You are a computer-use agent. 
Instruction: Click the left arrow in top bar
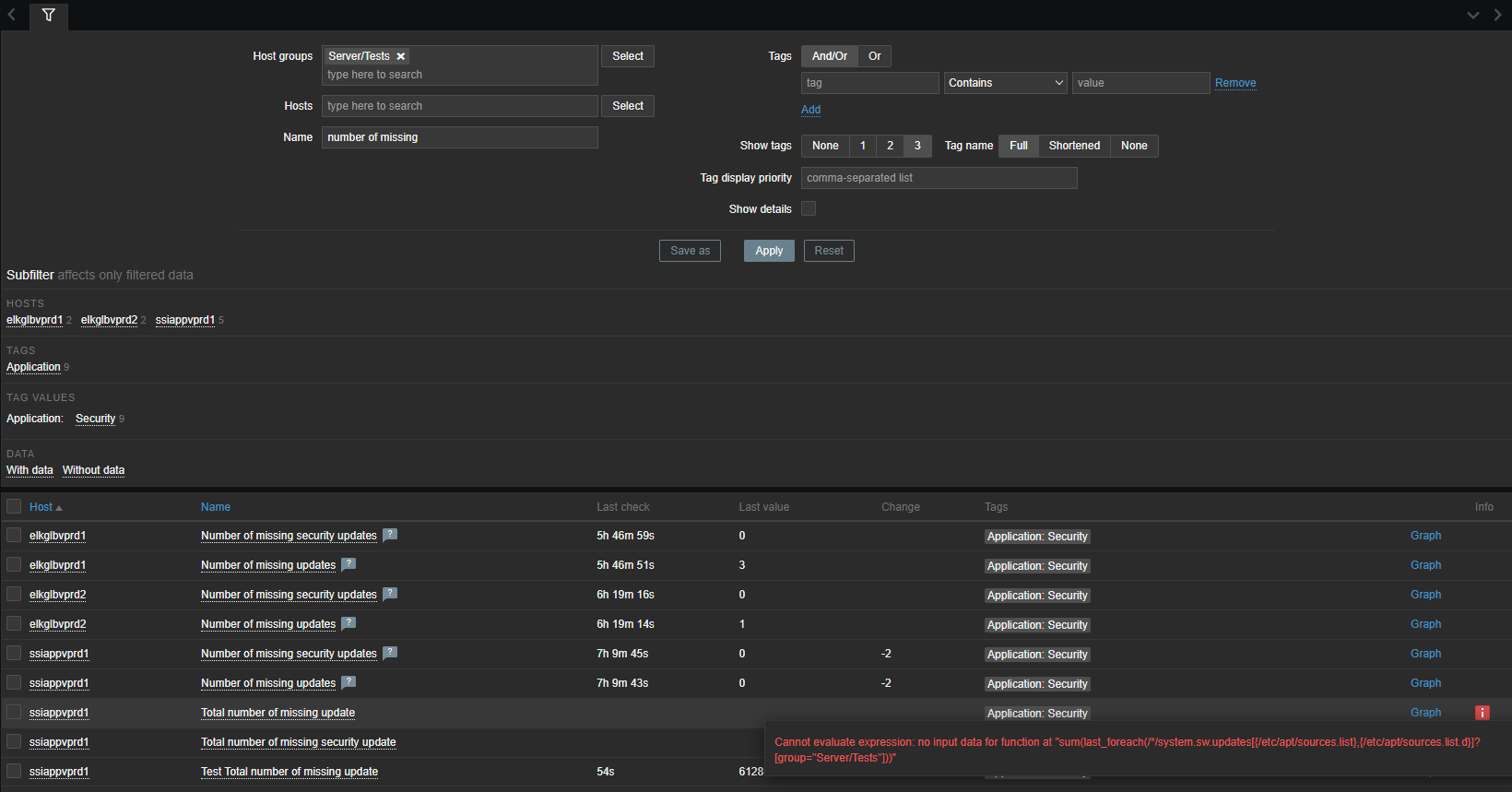[12, 15]
